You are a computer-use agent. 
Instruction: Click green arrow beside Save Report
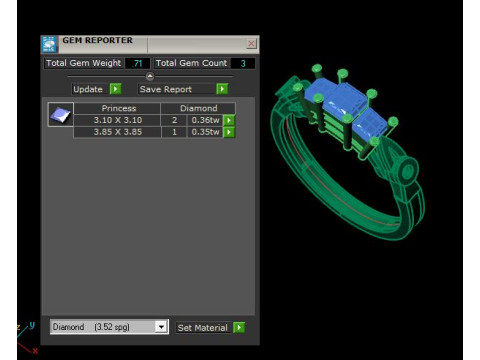point(222,89)
